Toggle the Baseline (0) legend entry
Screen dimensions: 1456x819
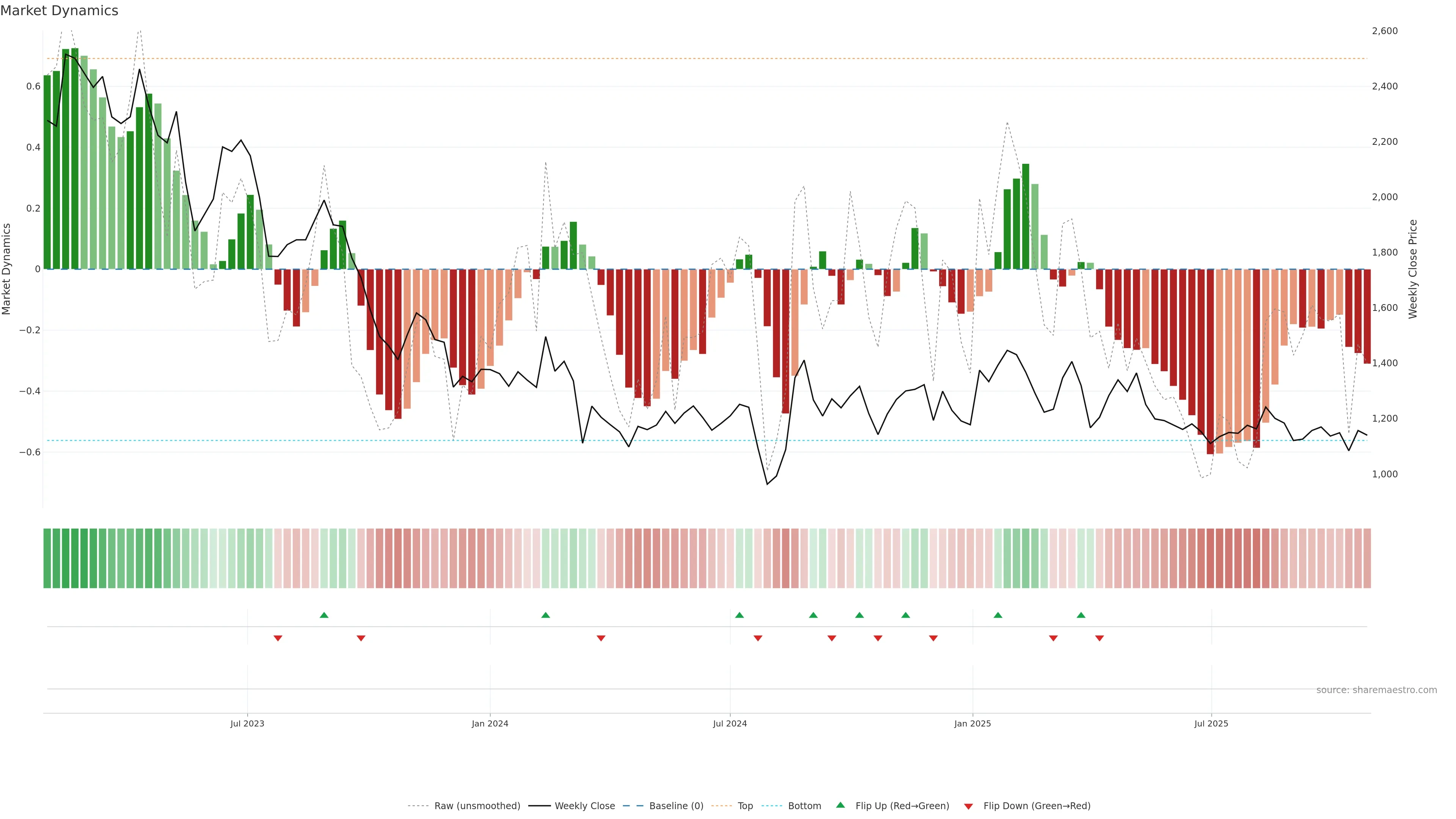(x=676, y=806)
